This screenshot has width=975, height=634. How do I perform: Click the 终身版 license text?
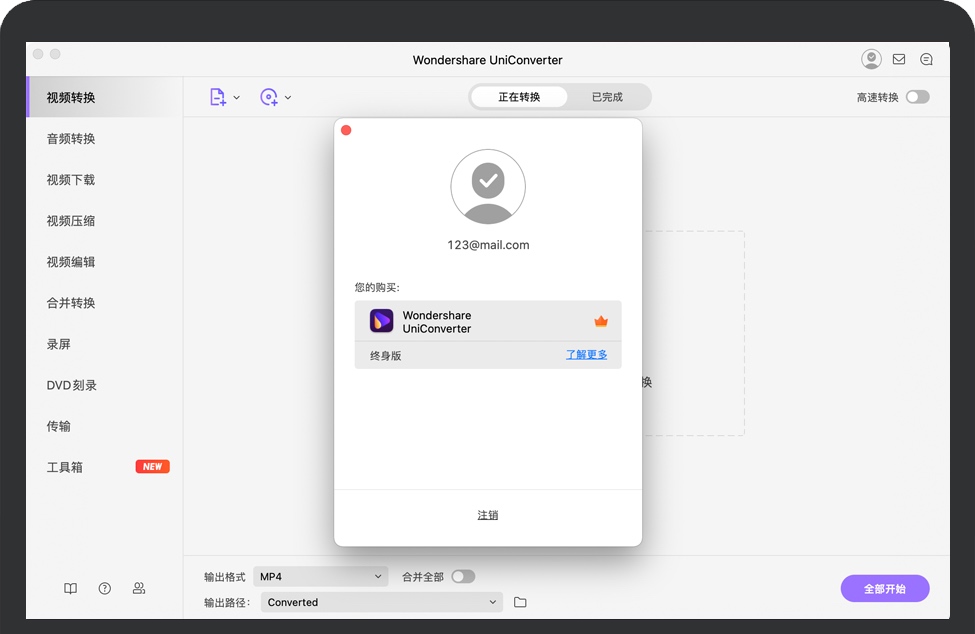pyautogui.click(x=386, y=356)
